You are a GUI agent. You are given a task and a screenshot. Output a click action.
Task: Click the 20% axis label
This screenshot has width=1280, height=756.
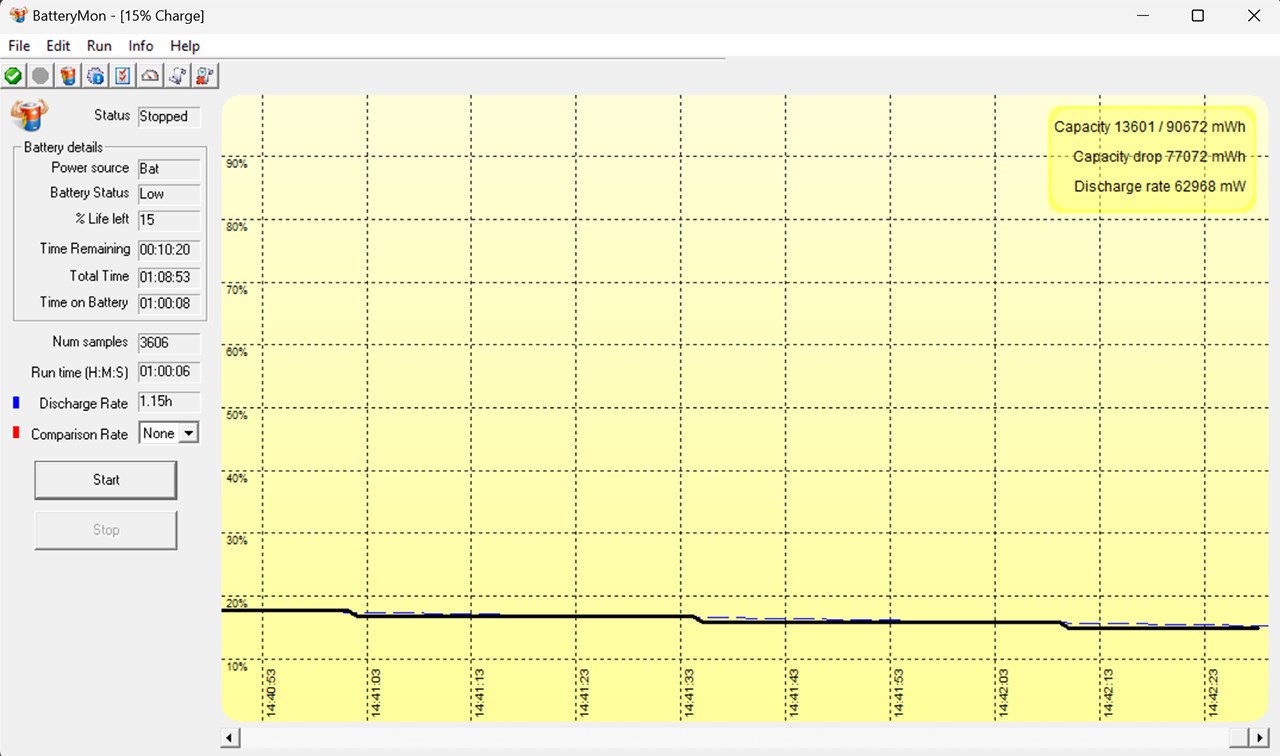pos(237,603)
